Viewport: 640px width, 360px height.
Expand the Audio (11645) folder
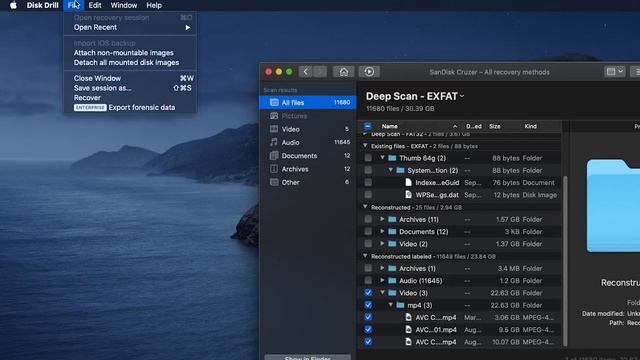[382, 280]
